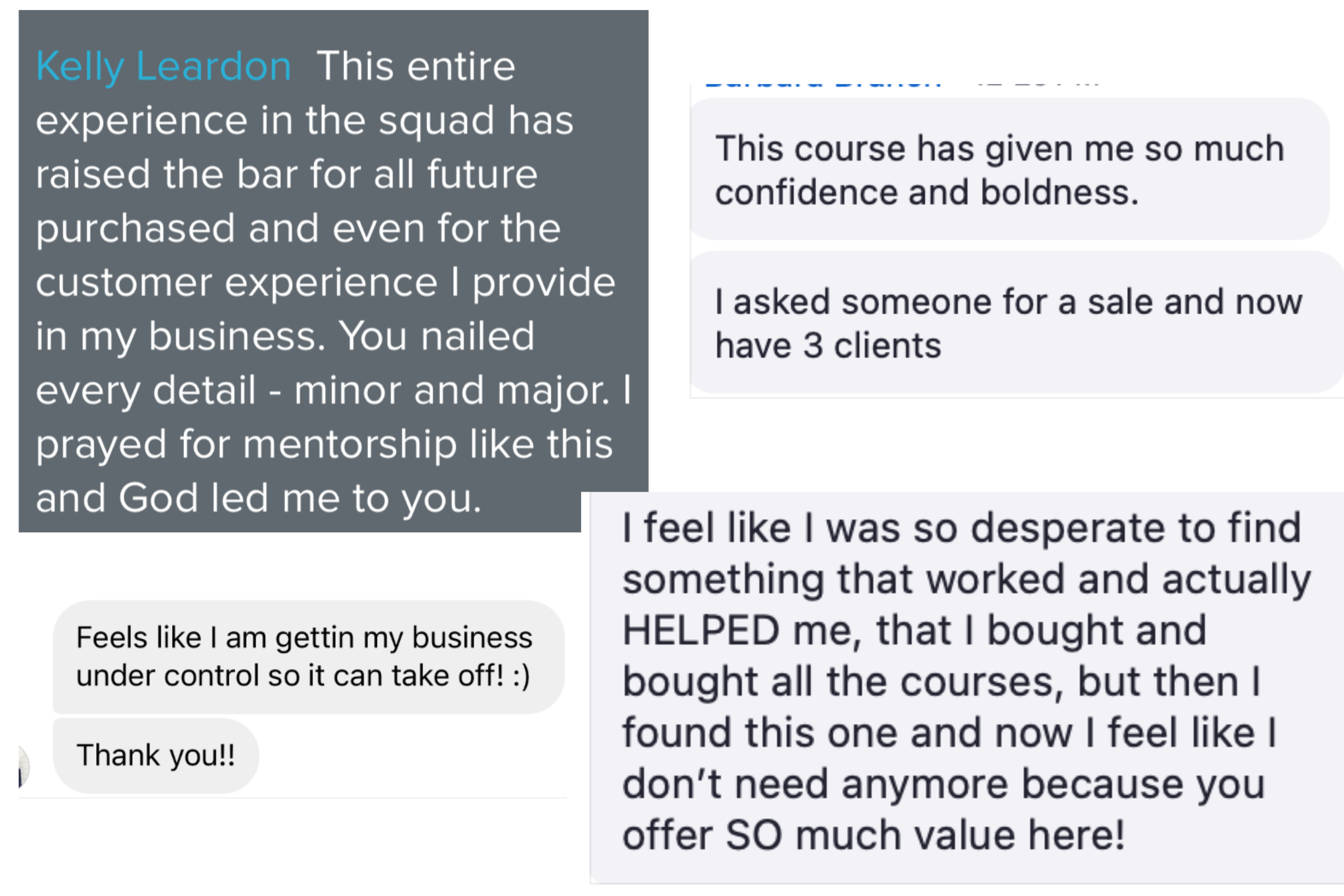Click 'customer experience I provide' line
Viewport: 1344px width, 896px height.
(x=326, y=283)
